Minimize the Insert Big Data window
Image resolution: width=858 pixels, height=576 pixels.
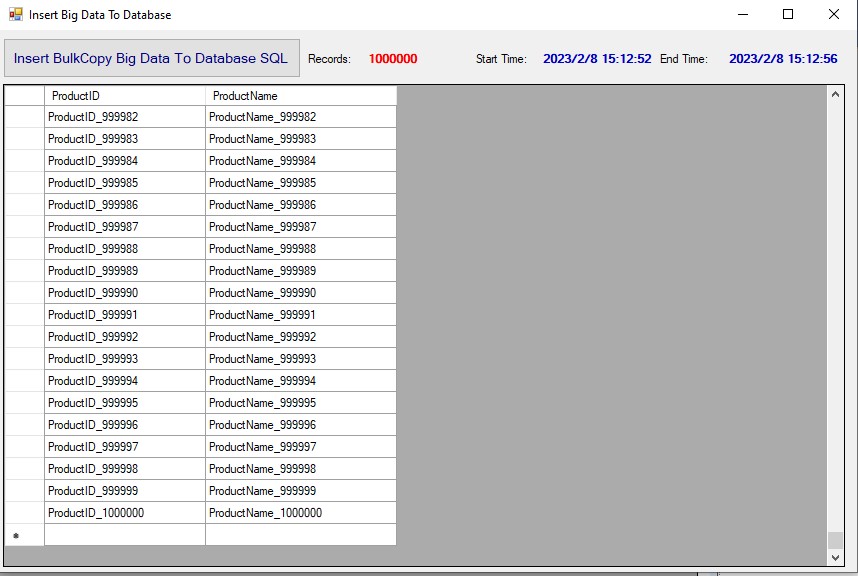pyautogui.click(x=743, y=14)
